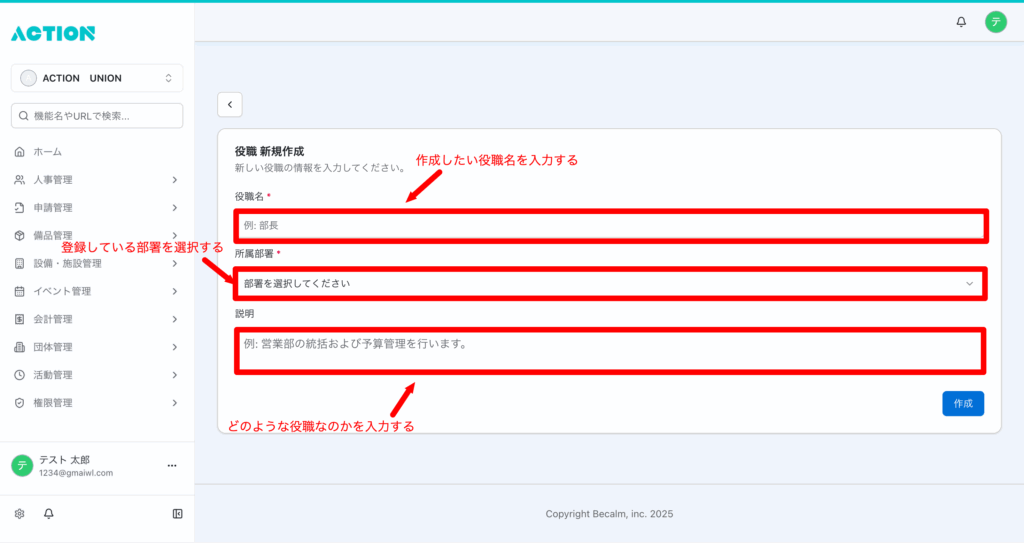Click the bell icon in sidebar footer

[48, 513]
